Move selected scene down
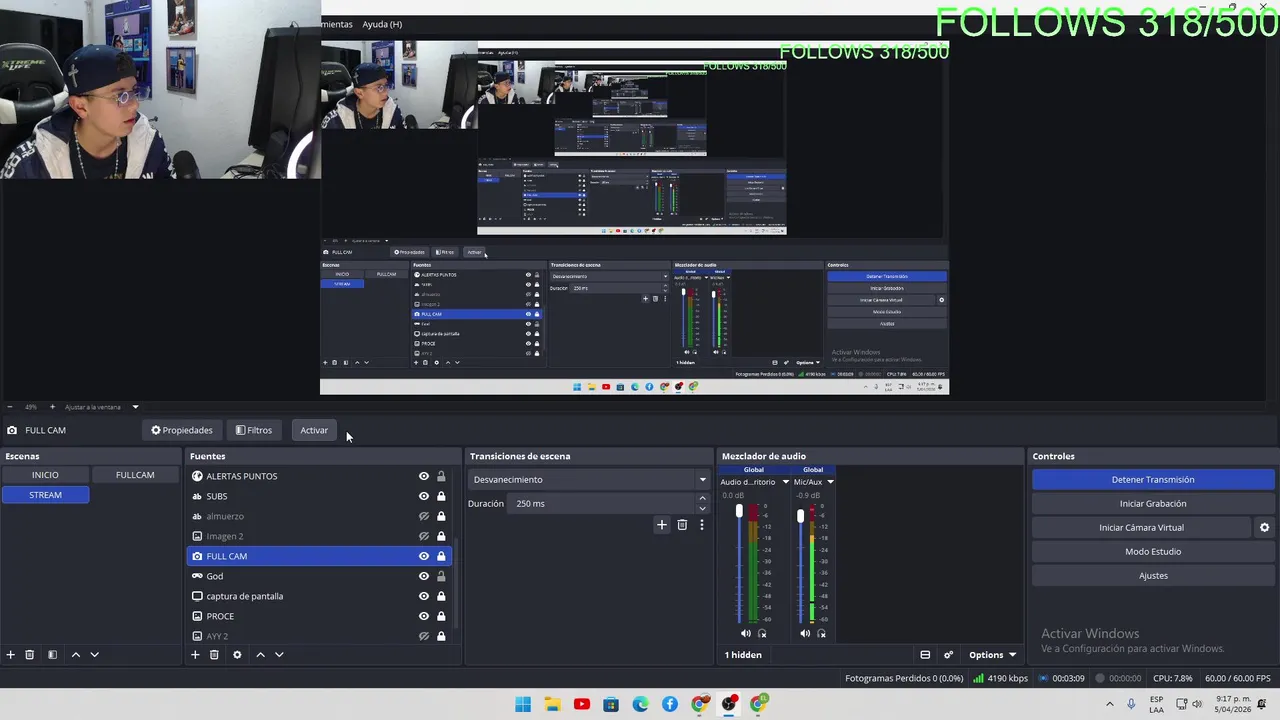This screenshot has width=1280, height=720. pos(95,655)
